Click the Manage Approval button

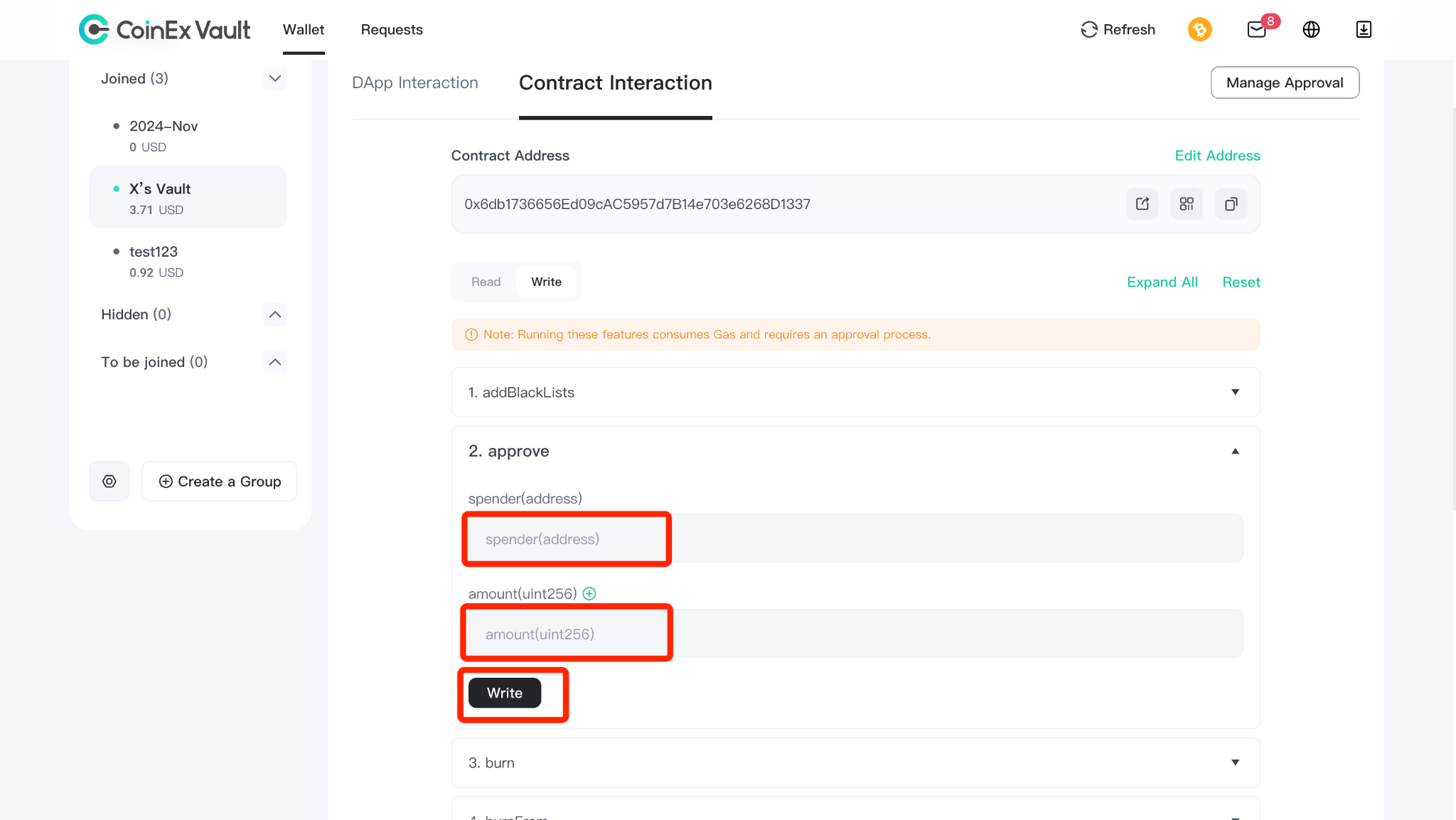[1285, 82]
